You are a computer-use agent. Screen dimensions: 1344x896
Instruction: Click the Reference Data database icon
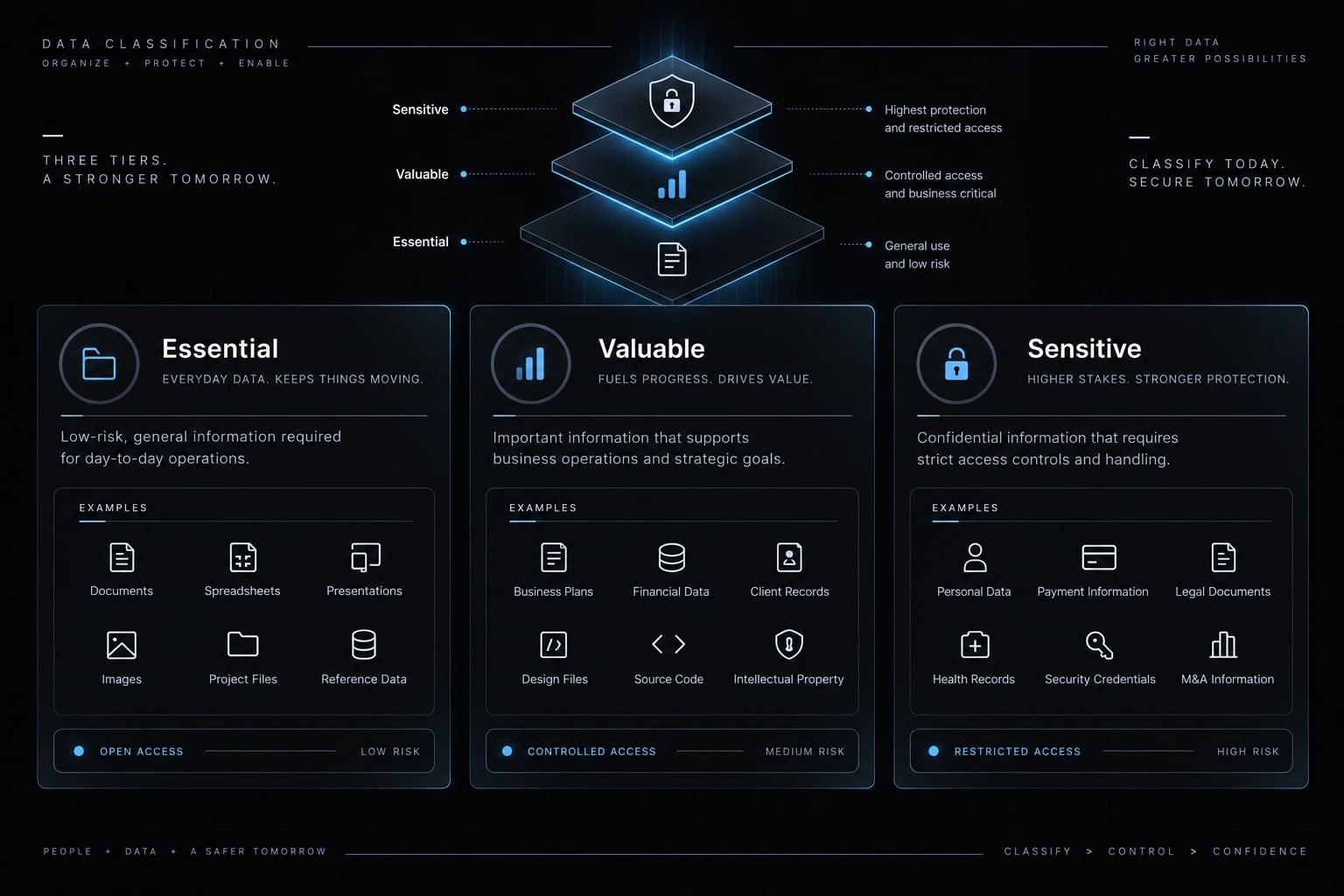[364, 645]
